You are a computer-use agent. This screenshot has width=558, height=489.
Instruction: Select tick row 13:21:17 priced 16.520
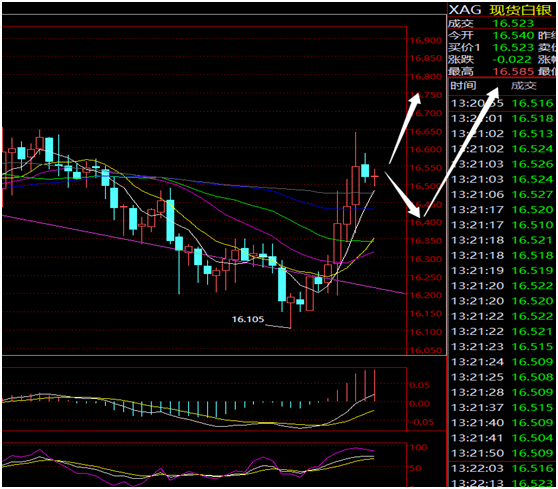pos(502,210)
